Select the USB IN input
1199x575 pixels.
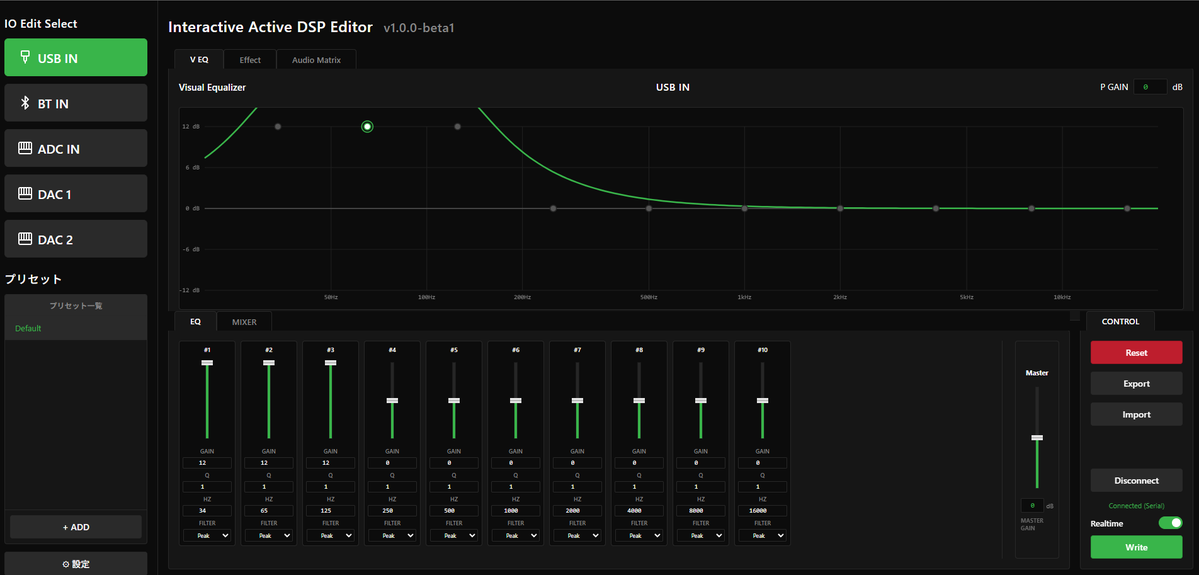[76, 57]
